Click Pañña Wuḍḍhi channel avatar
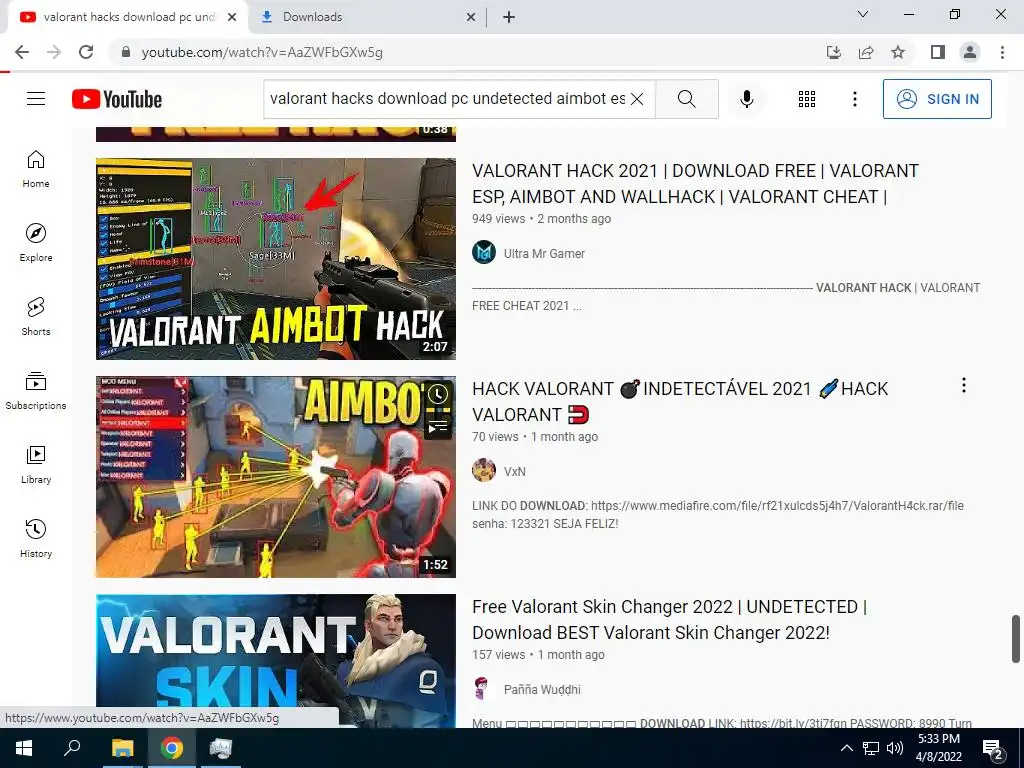This screenshot has width=1024, height=768. 484,688
